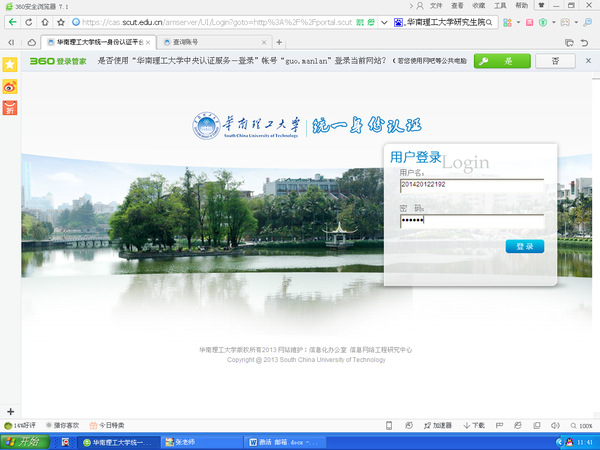Open the 加速器 accelerator in status bar
This screenshot has height=450, width=600.
pyautogui.click(x=437, y=425)
